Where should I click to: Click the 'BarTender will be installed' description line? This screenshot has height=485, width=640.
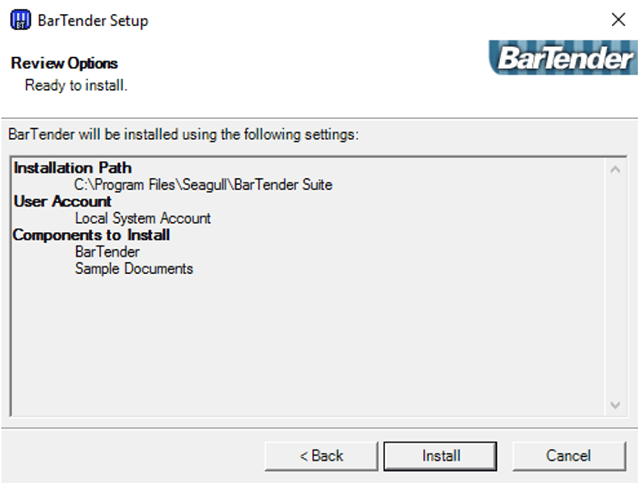click(182, 133)
